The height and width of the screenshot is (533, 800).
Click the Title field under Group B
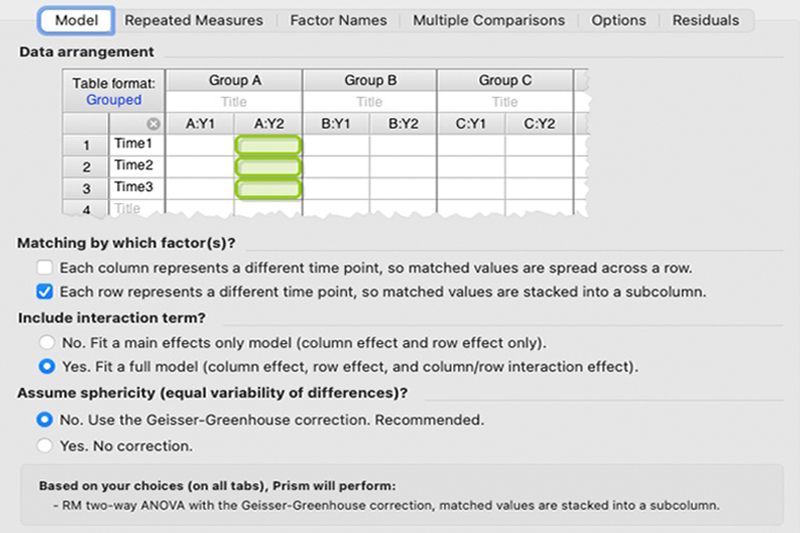coord(369,101)
